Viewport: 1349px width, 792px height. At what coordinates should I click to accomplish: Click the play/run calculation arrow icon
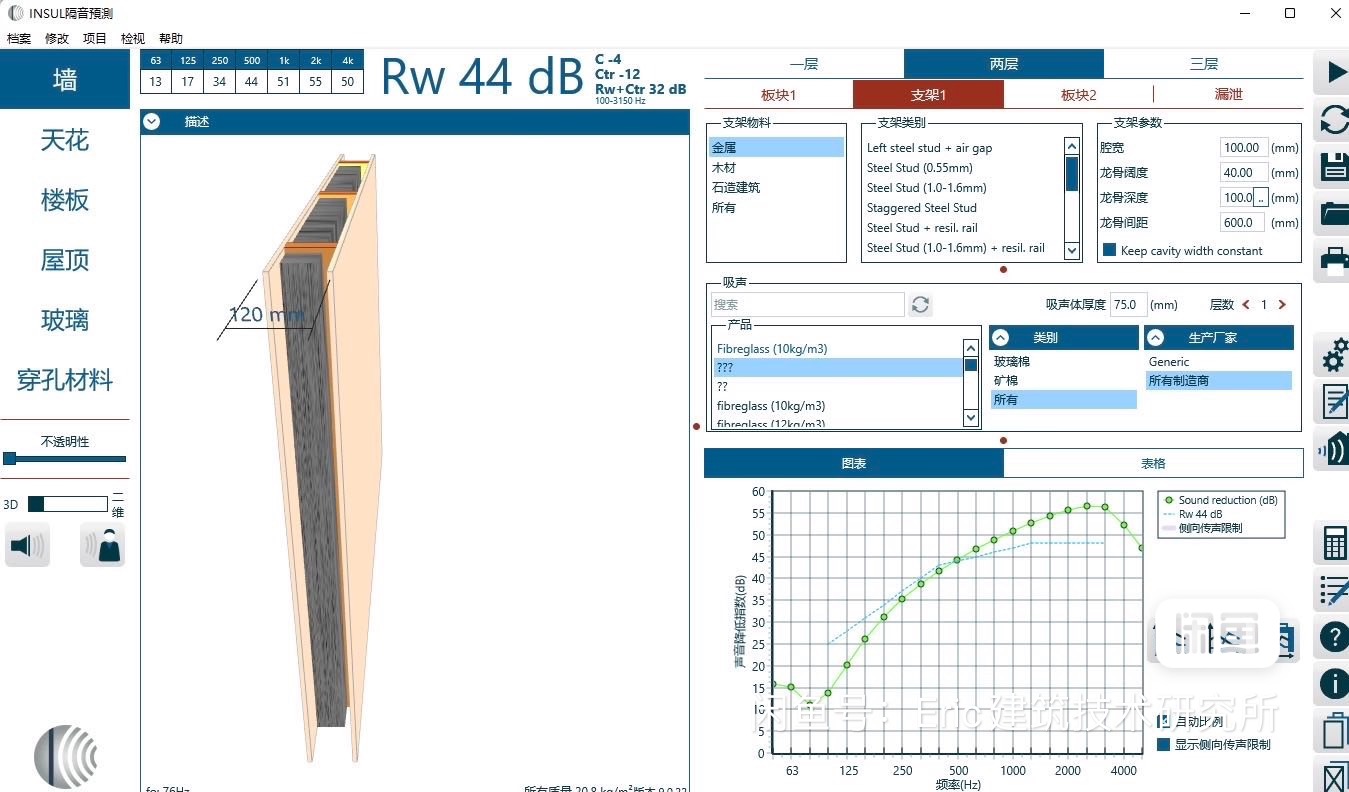1335,72
